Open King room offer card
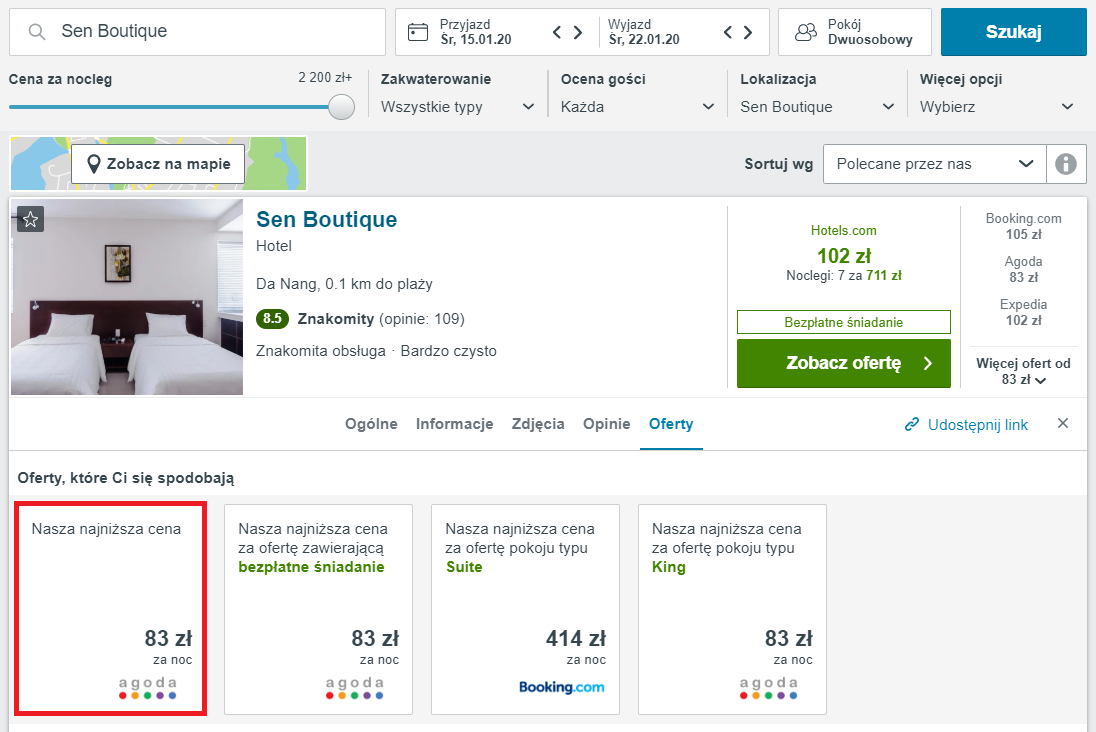 (x=733, y=609)
